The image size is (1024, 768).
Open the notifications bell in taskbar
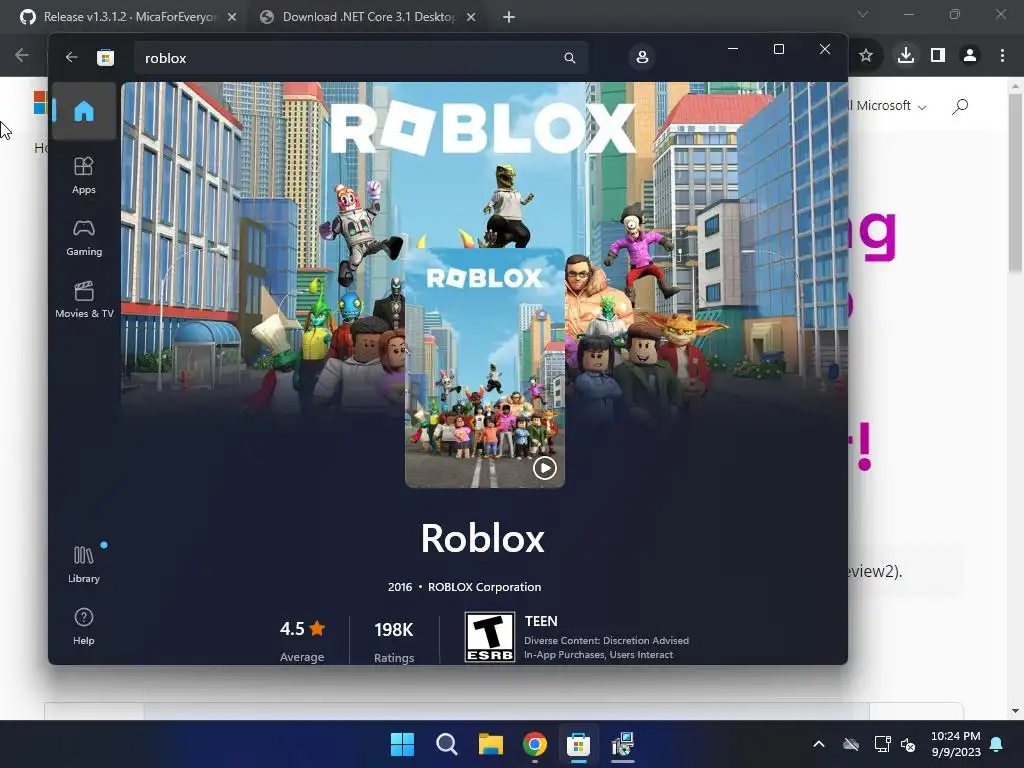tap(997, 744)
